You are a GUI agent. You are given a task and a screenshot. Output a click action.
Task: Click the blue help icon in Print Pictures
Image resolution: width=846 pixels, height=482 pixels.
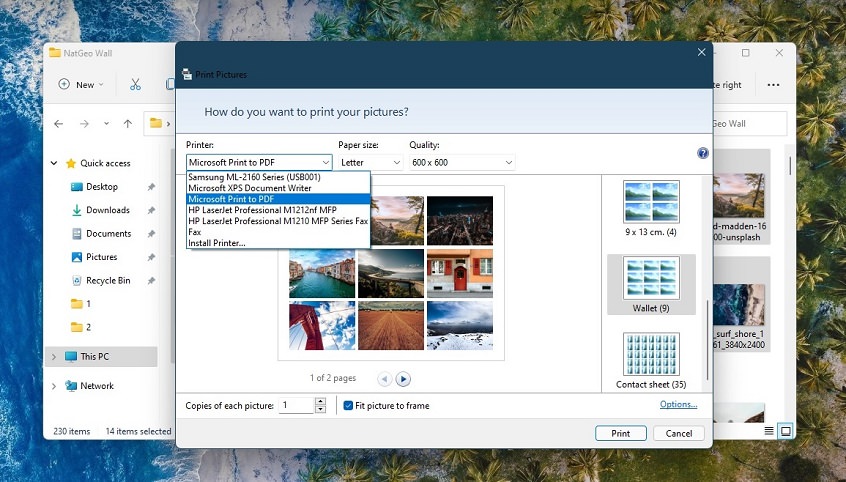click(x=702, y=153)
